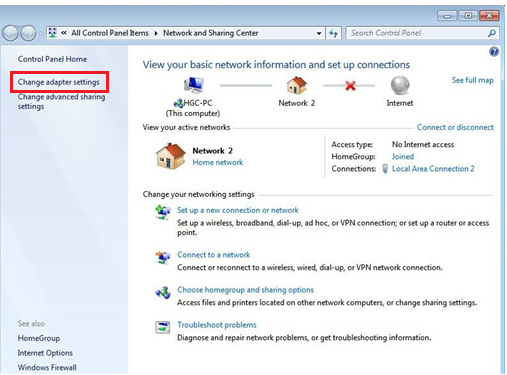507x375 pixels.
Task: Open Change adapter settings
Action: [x=59, y=82]
